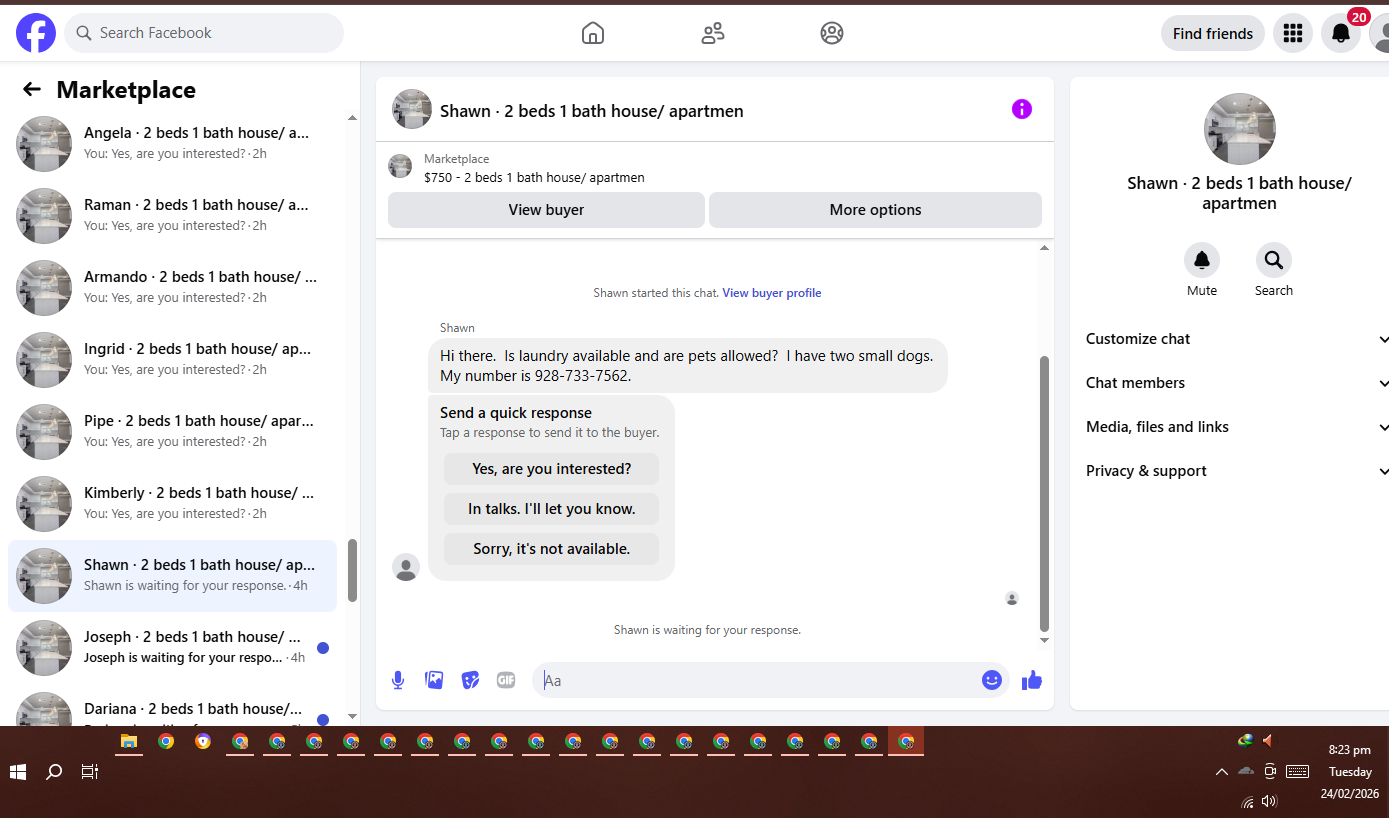The height and width of the screenshot is (818, 1389).
Task: Send quick response In talks. I'll let you know.
Action: coord(551,509)
